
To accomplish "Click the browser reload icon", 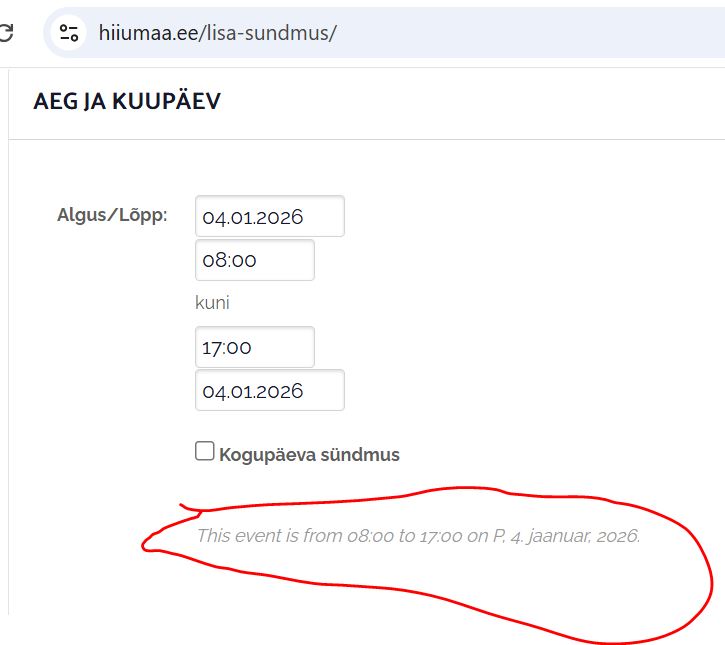I will click(5, 32).
